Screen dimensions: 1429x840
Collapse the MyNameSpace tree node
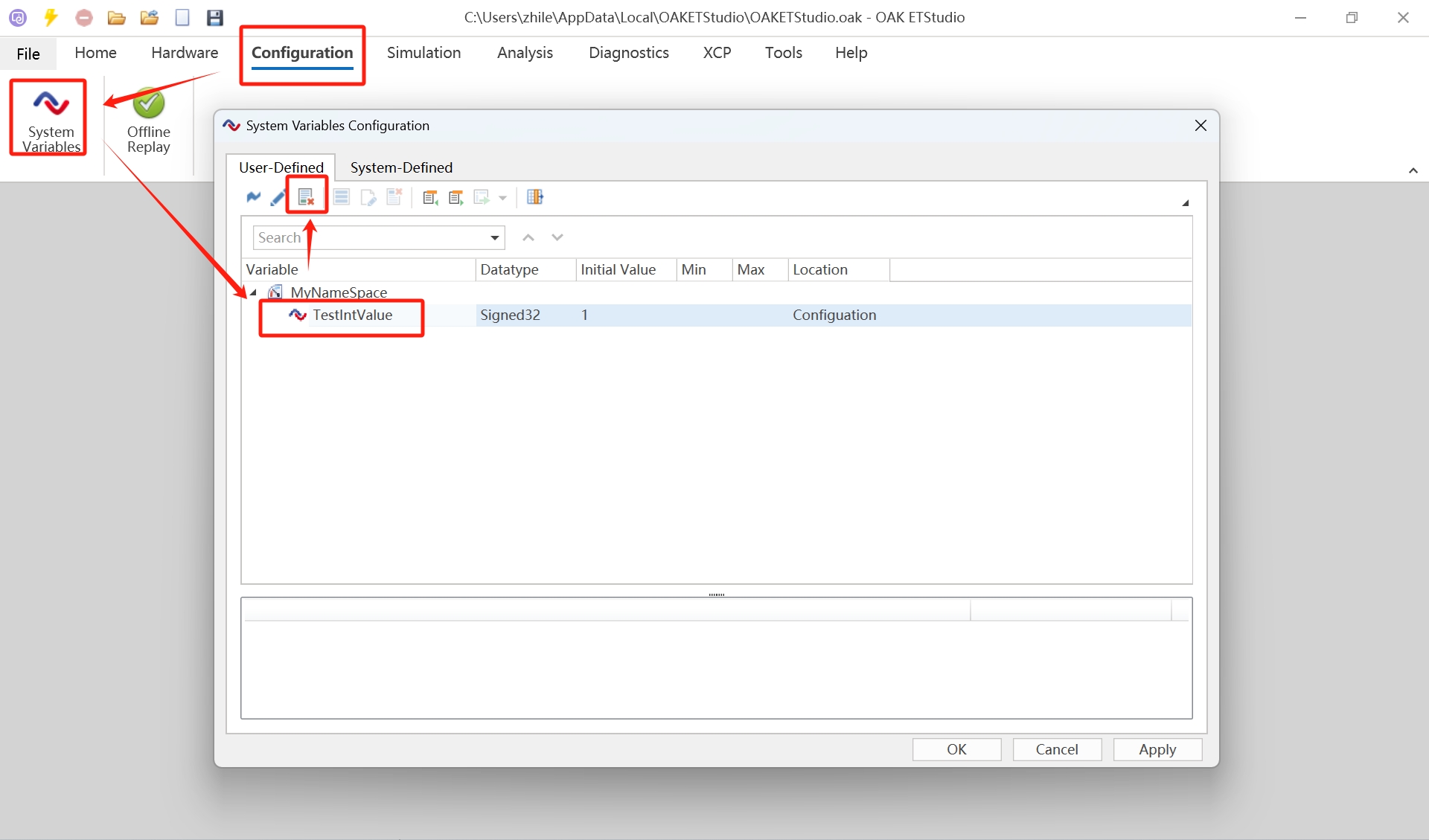pos(253,292)
